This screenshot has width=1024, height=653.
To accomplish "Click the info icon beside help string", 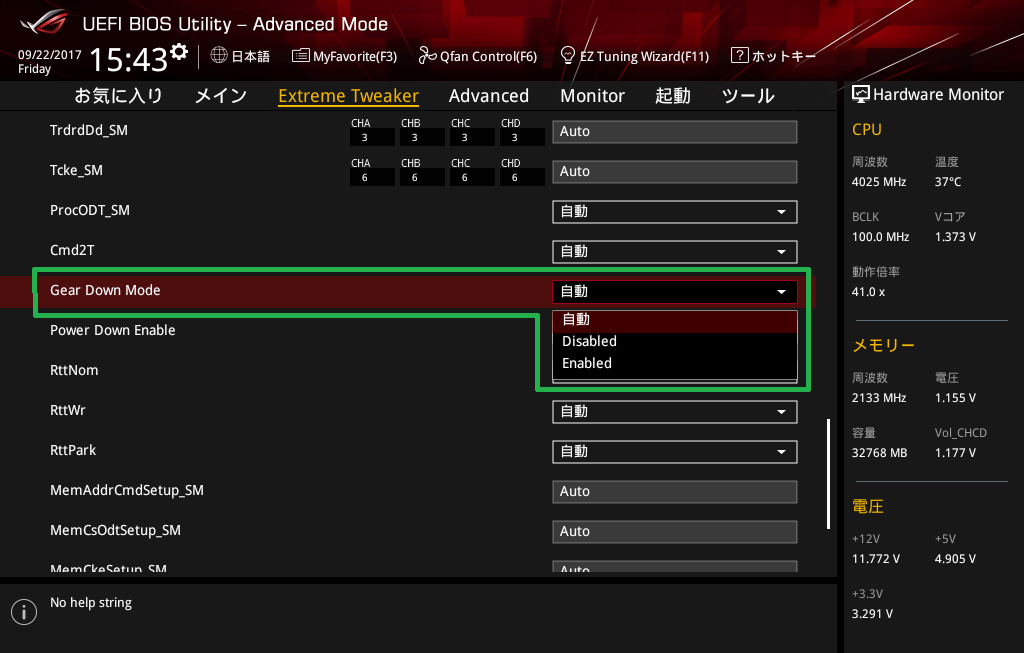I will (x=24, y=612).
